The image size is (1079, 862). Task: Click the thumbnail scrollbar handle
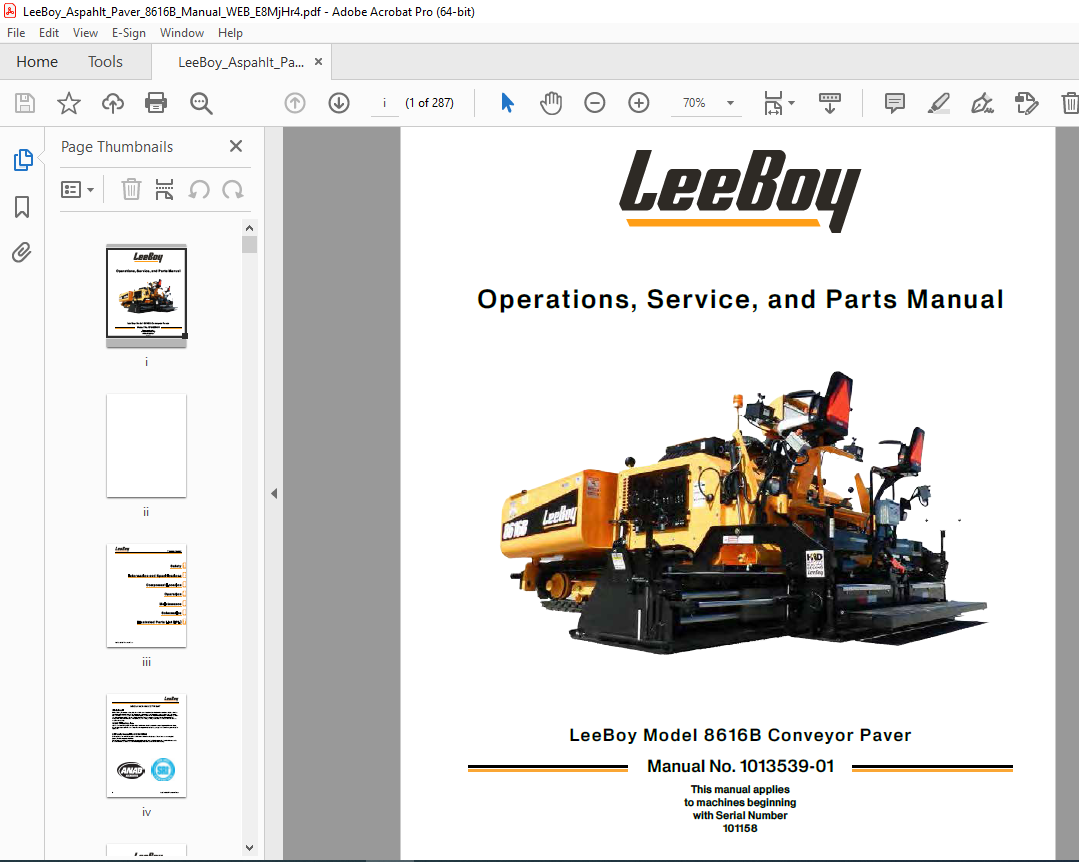pyautogui.click(x=249, y=245)
